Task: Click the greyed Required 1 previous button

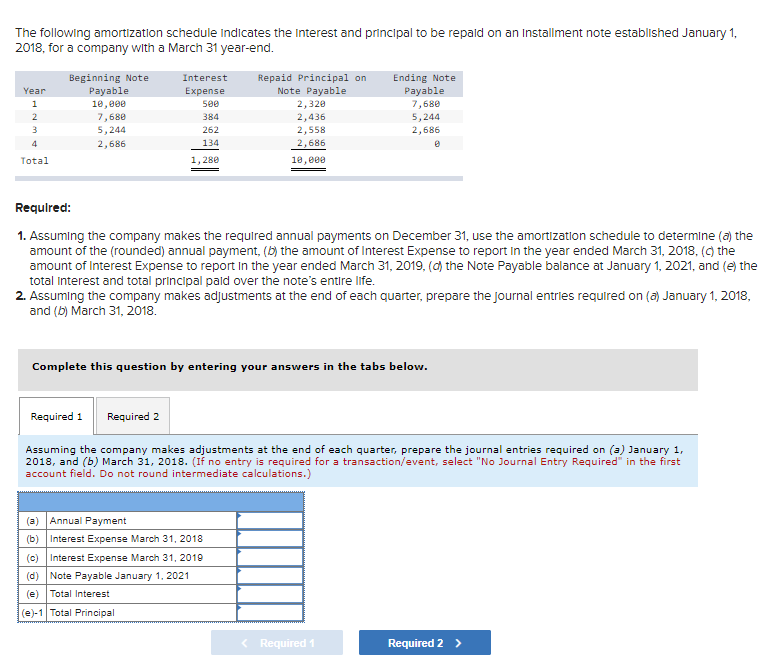Action: [x=277, y=643]
